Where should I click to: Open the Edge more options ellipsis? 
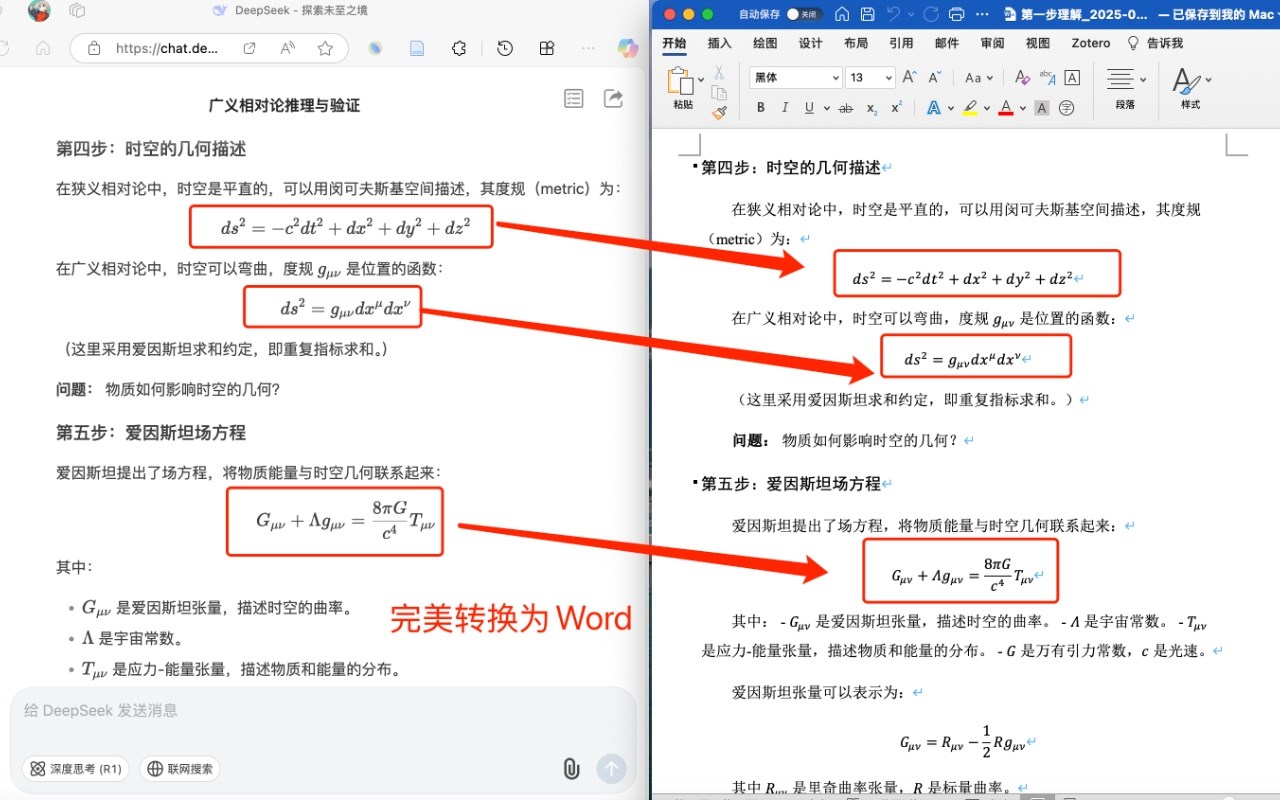coord(589,48)
